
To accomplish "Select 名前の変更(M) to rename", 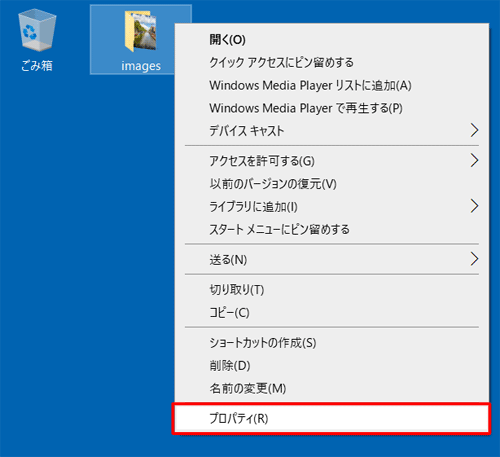I will click(x=332, y=388).
